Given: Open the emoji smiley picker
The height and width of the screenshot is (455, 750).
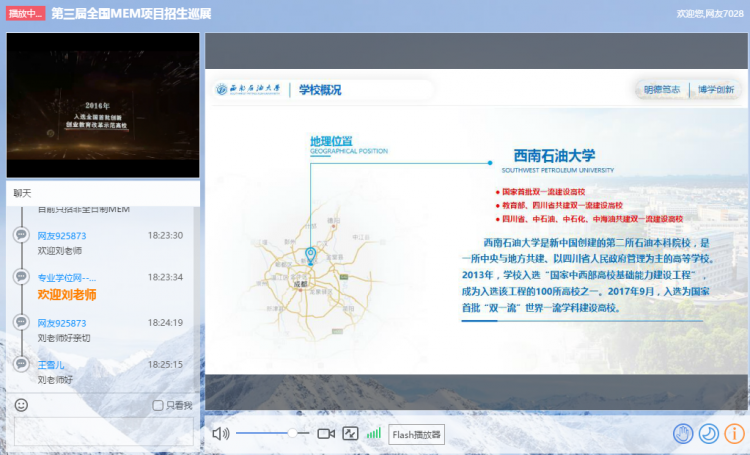Looking at the screenshot, I should point(21,405).
